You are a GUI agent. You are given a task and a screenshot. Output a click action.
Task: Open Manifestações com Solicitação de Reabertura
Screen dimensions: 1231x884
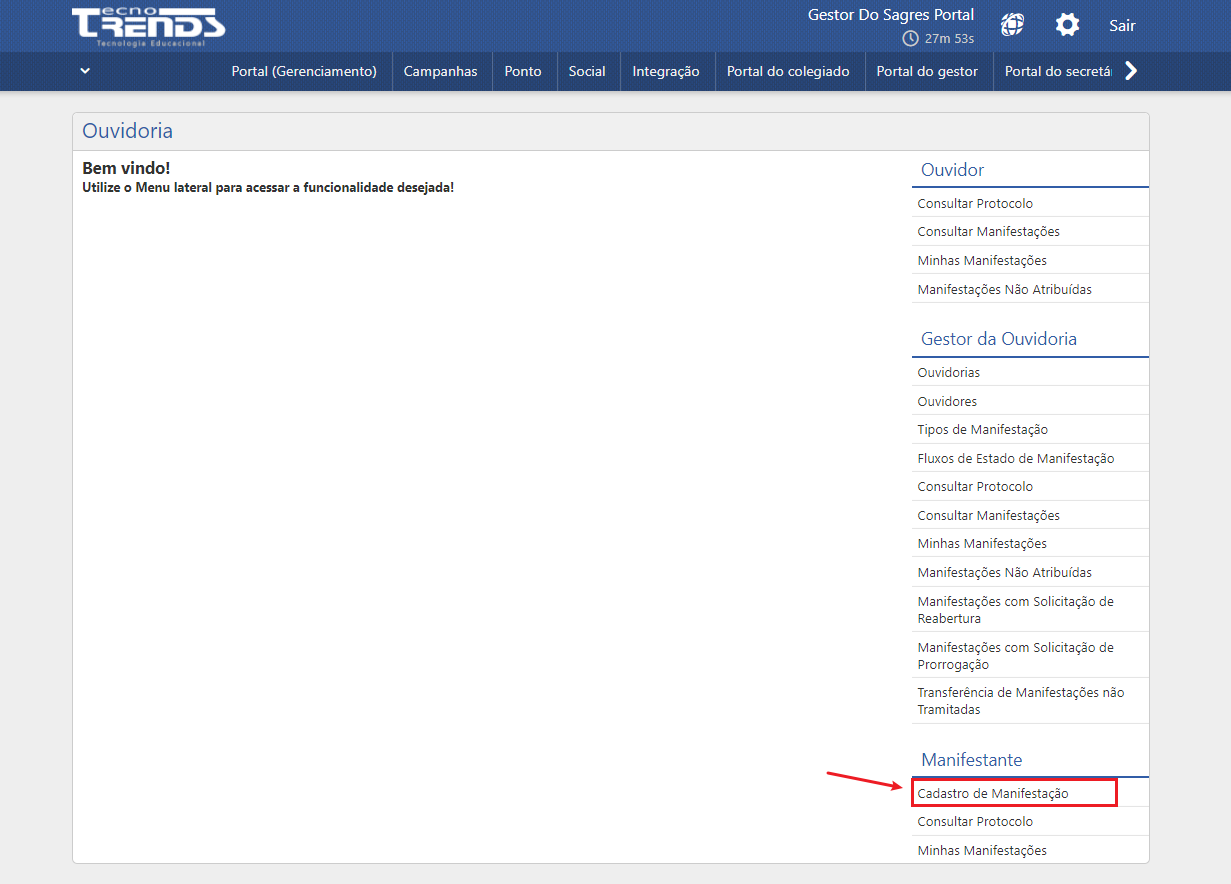[x=1015, y=609]
